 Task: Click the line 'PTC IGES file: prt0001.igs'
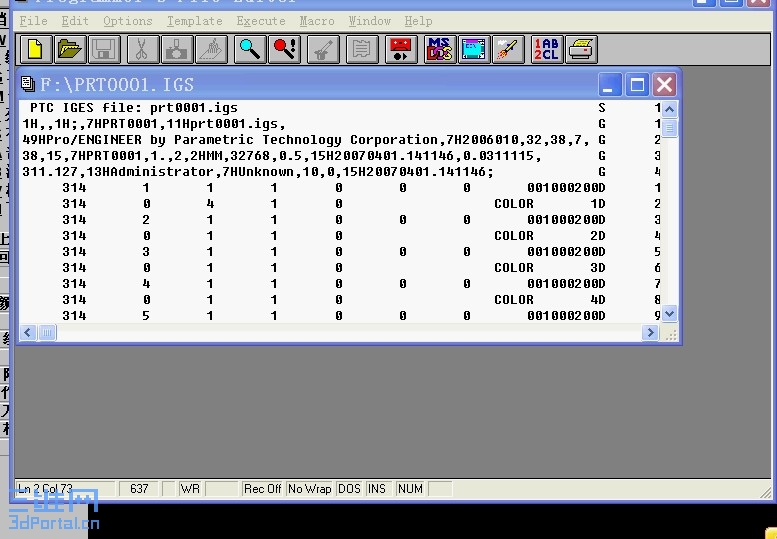pos(134,108)
